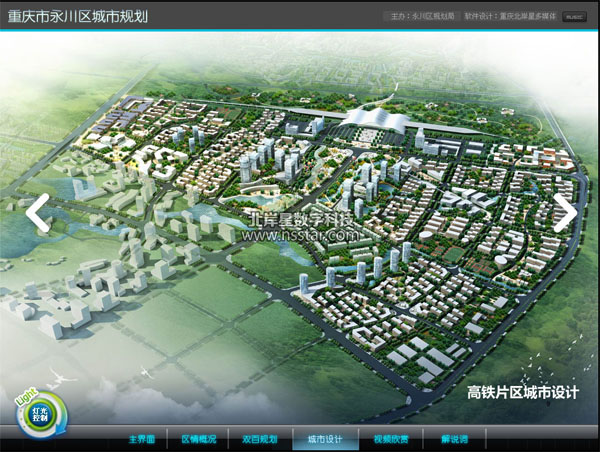
Task: Click the 软件设计：重庆北岸星多媒体 credit text
Action: [x=509, y=16]
